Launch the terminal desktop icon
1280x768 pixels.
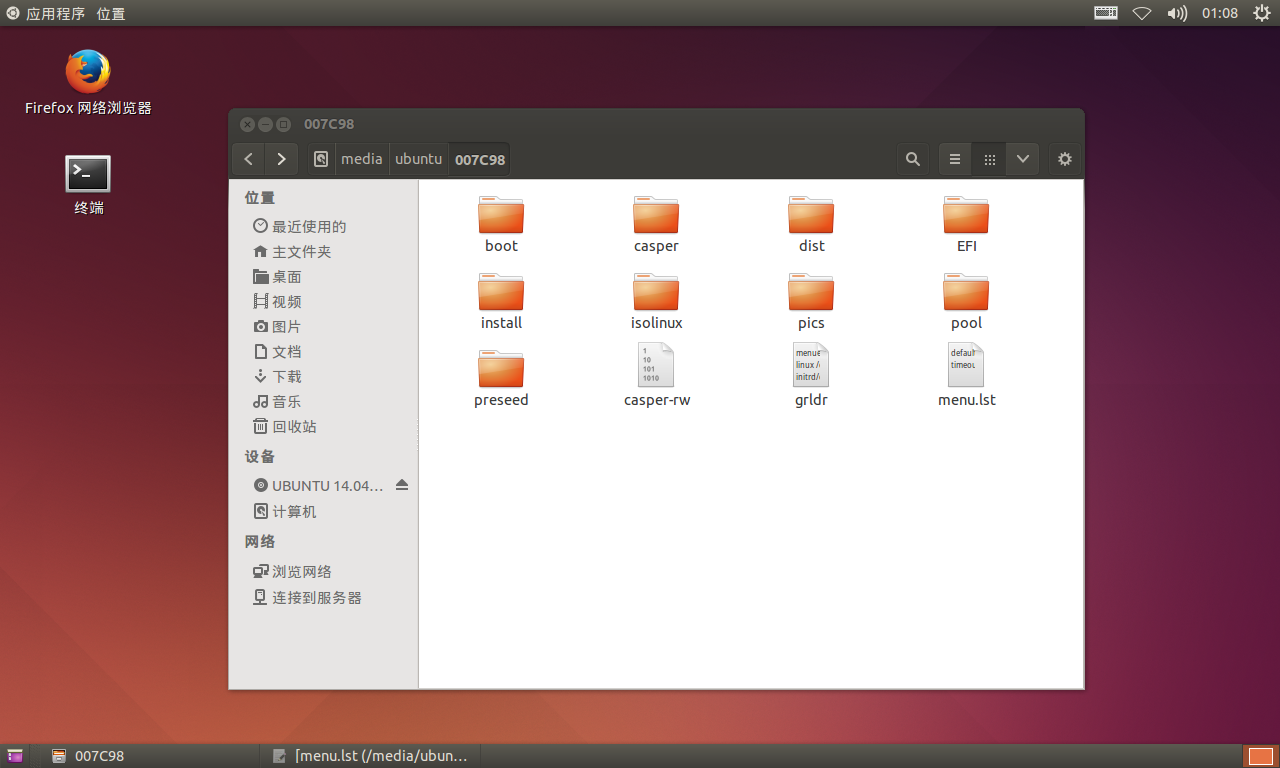[x=88, y=186]
